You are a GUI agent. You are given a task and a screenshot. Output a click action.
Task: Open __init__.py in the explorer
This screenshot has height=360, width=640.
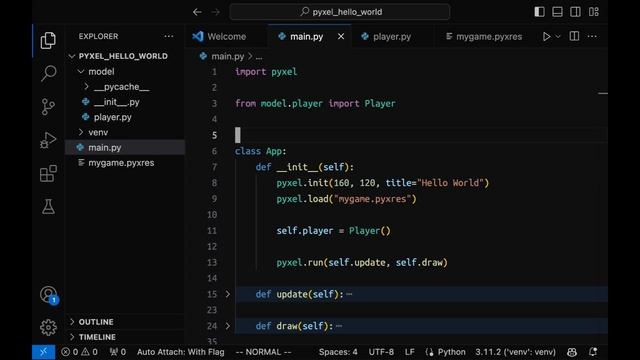(116, 102)
